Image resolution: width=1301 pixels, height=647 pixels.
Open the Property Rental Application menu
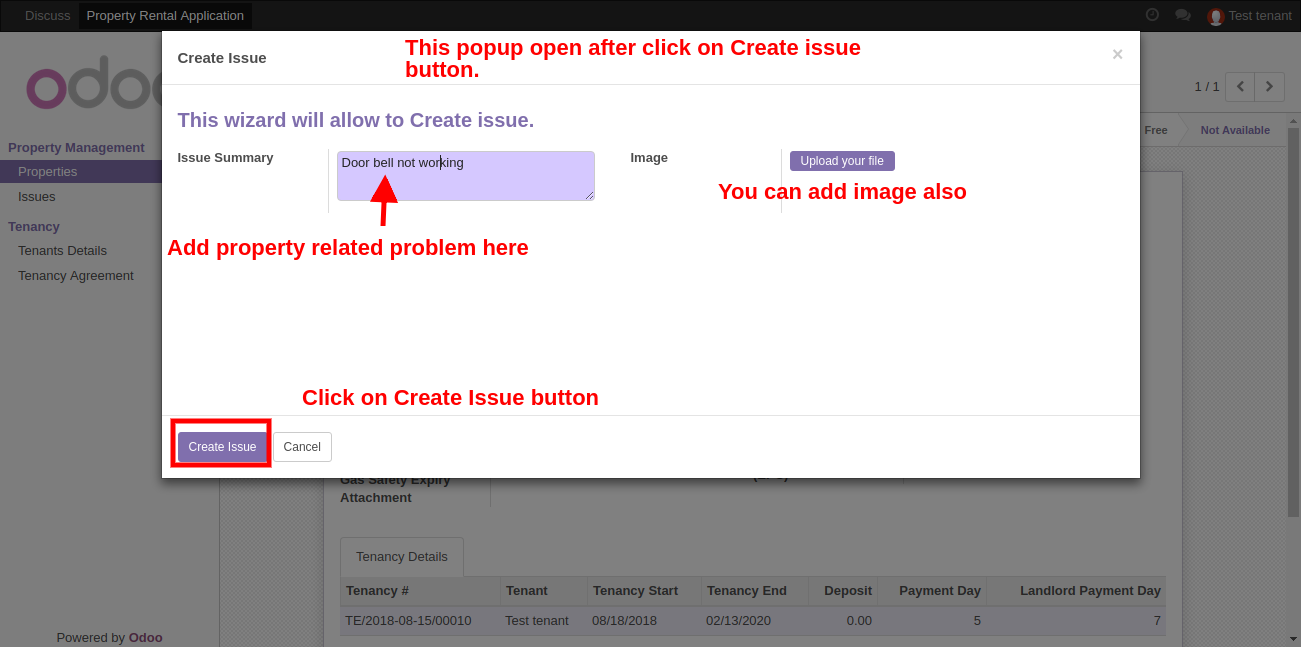point(165,15)
